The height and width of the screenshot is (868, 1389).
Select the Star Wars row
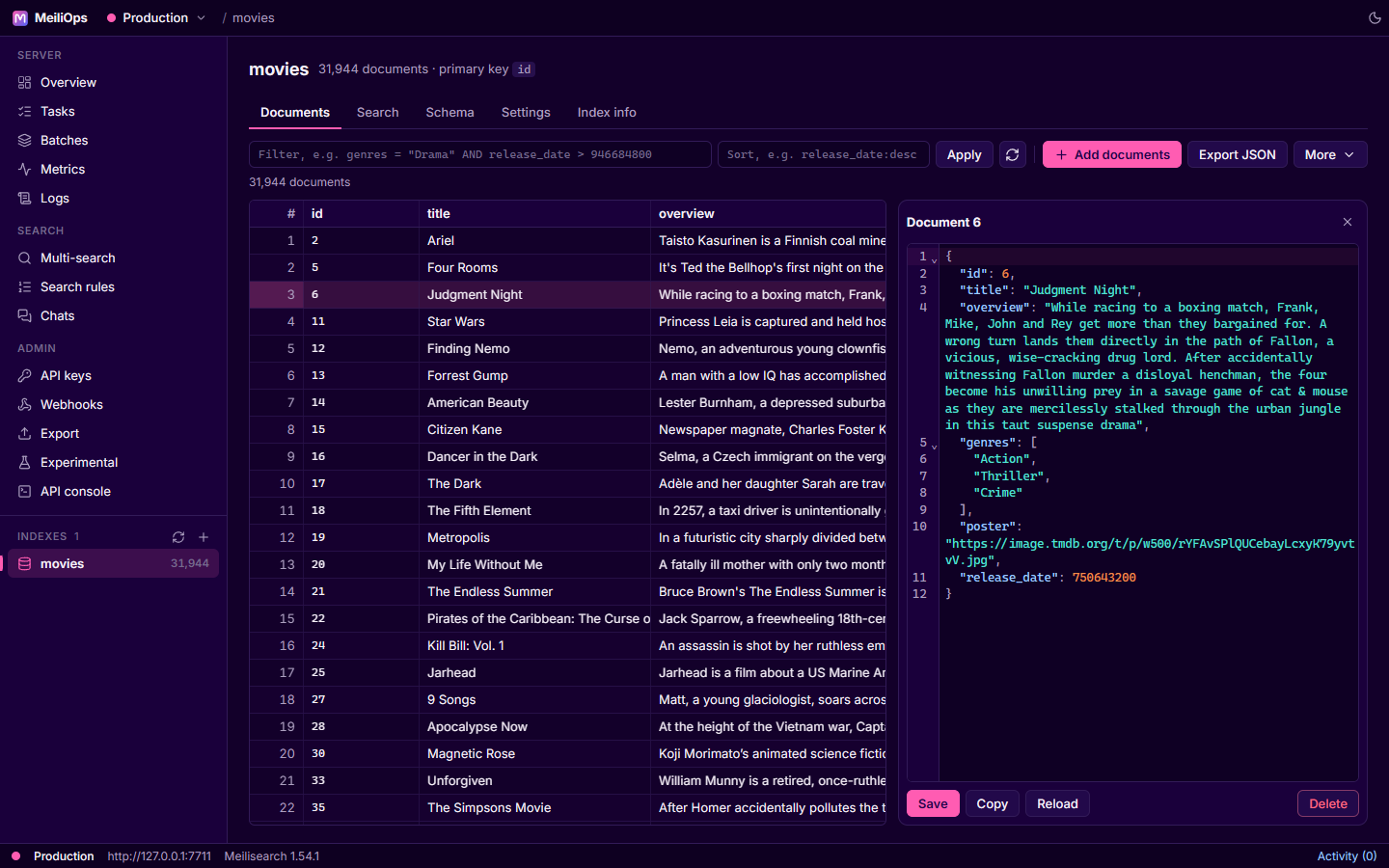[x=567, y=322]
